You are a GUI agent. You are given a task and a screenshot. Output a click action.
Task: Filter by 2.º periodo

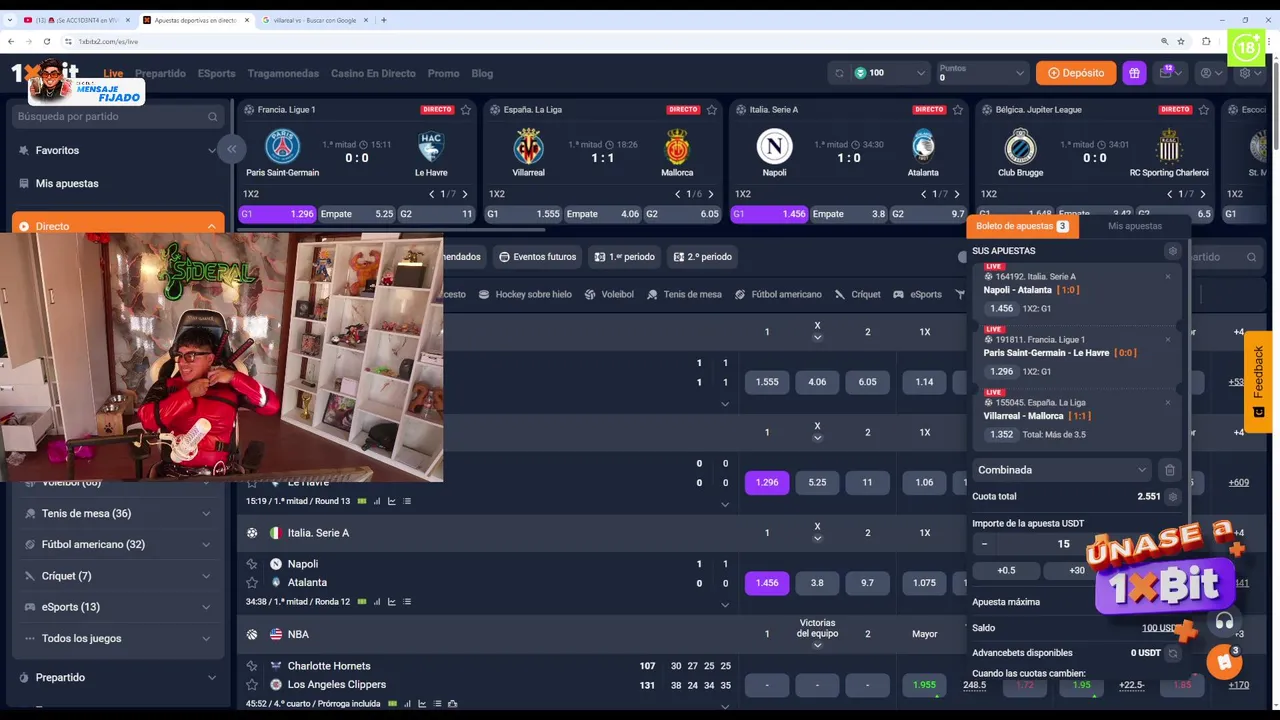[x=703, y=257]
